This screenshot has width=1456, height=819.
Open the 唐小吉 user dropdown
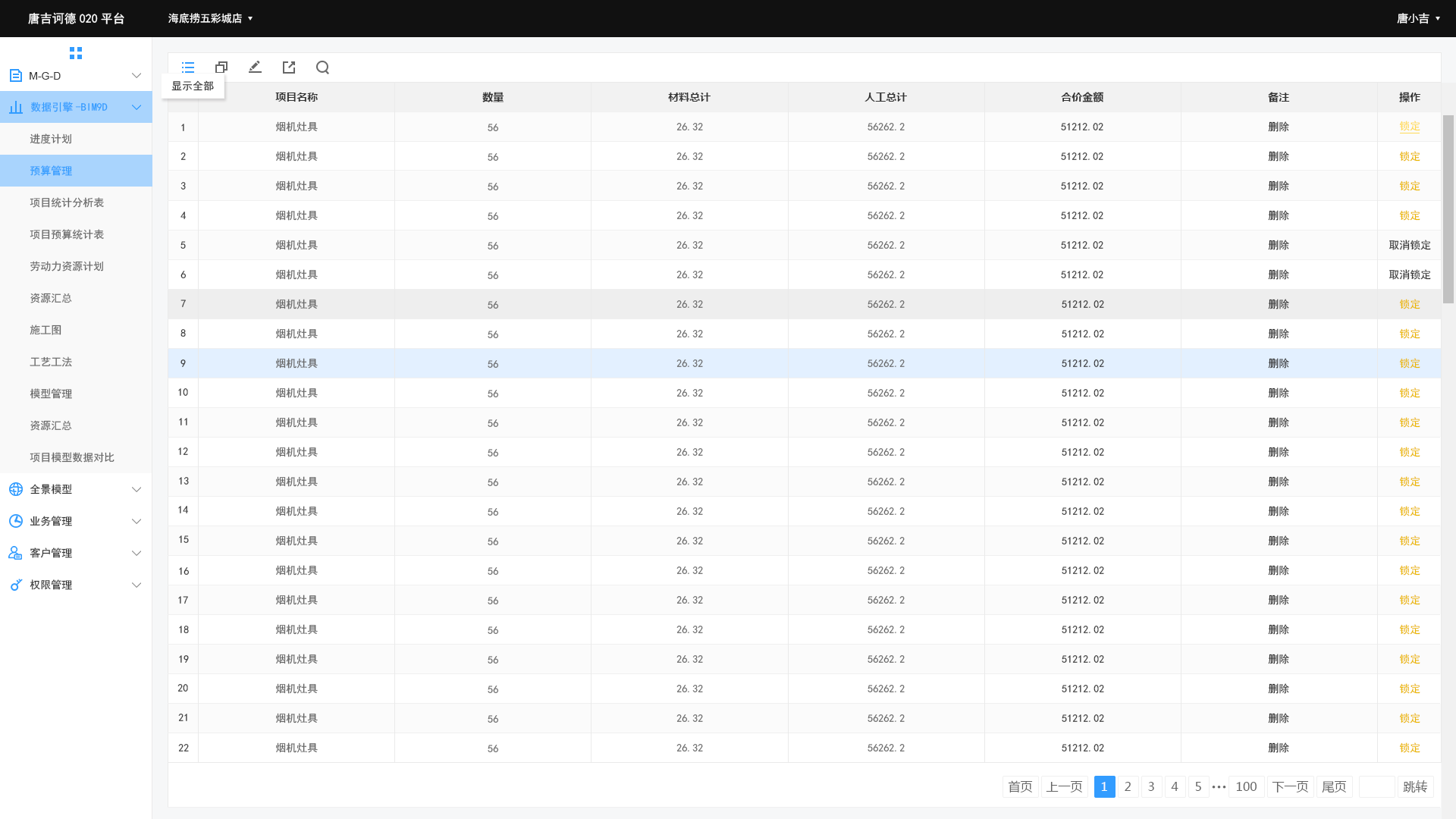click(x=1418, y=18)
